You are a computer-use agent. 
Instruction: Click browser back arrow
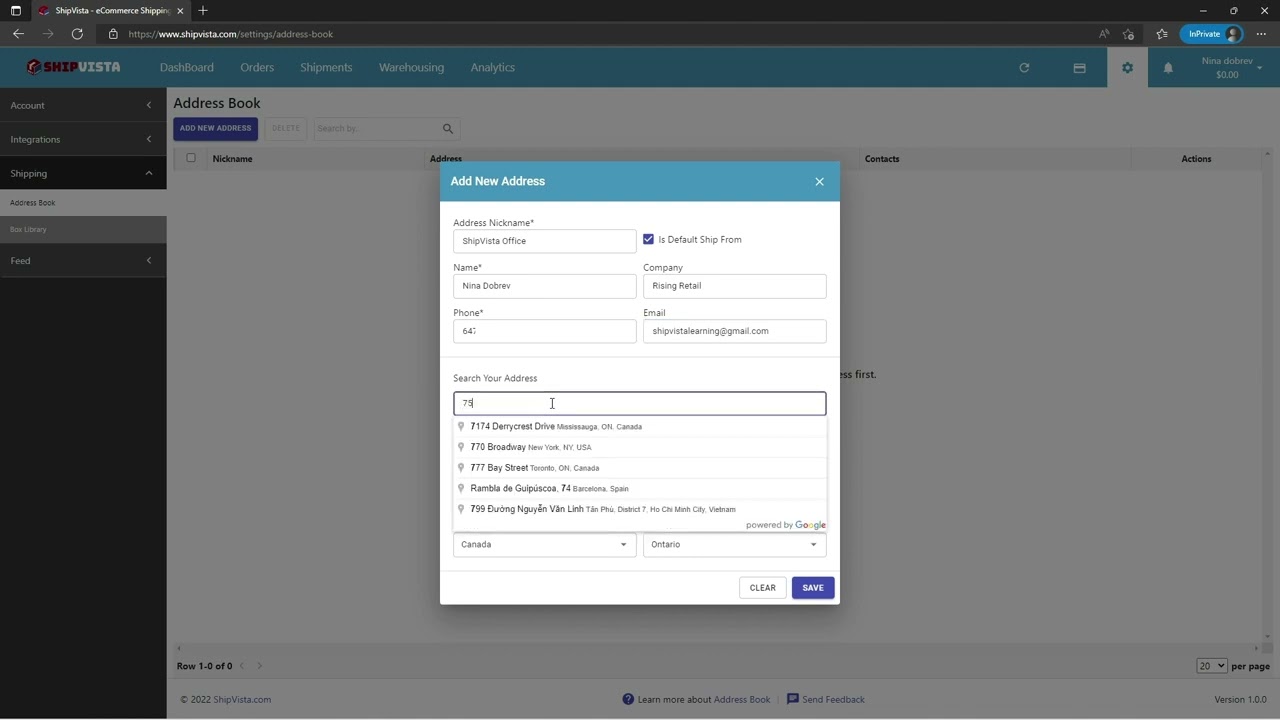pyautogui.click(x=18, y=34)
